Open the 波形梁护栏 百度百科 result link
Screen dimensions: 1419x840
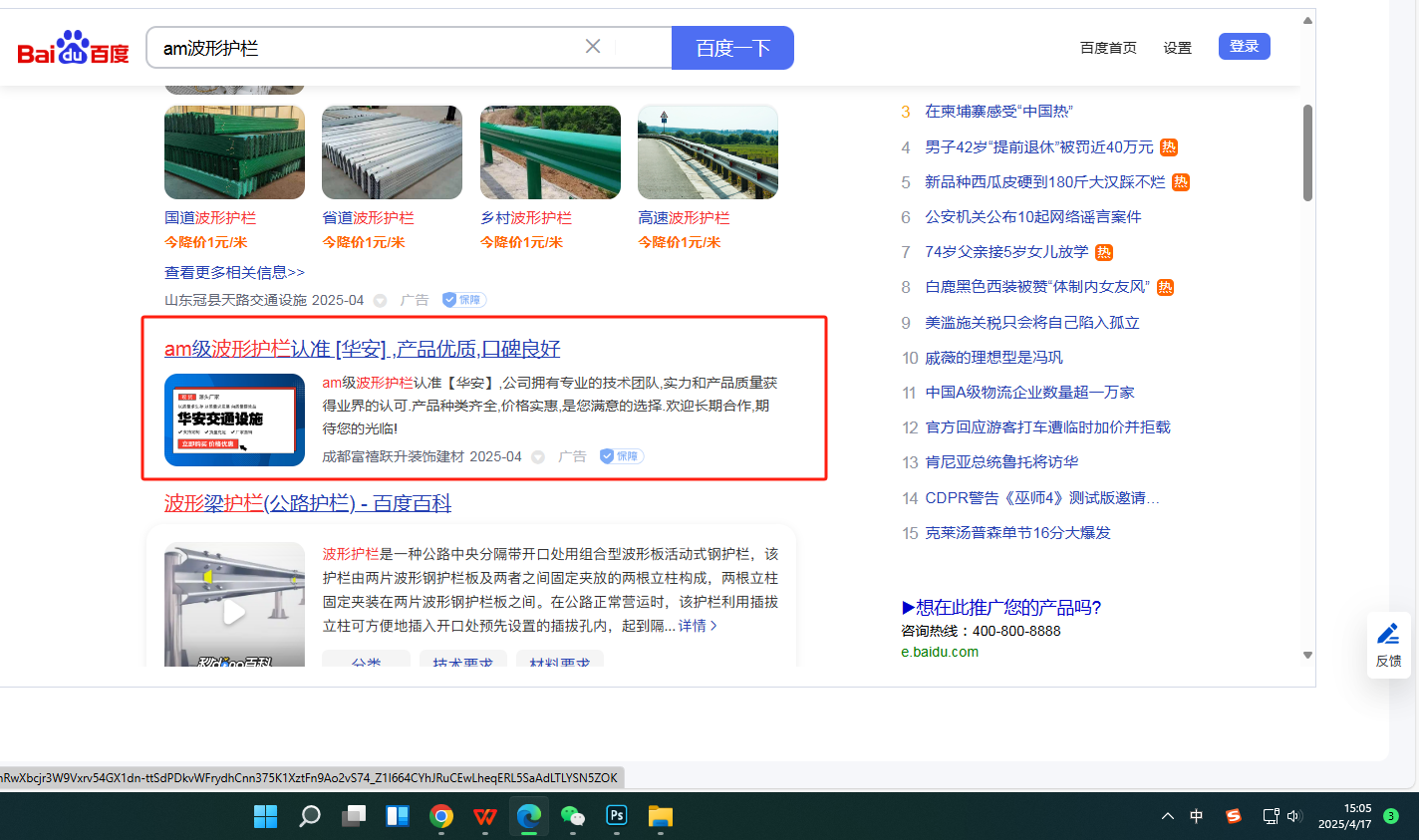(307, 503)
